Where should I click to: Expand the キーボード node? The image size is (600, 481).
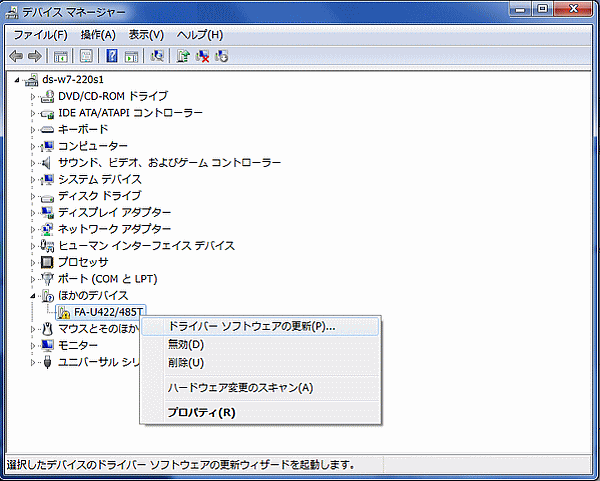33,130
